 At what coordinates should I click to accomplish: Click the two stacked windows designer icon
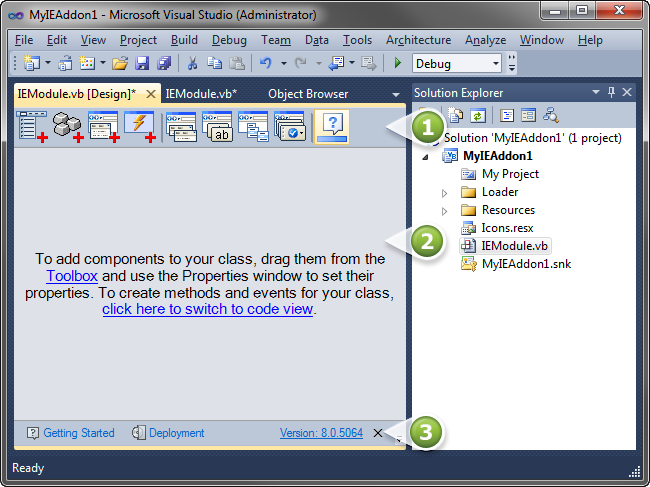coord(181,127)
